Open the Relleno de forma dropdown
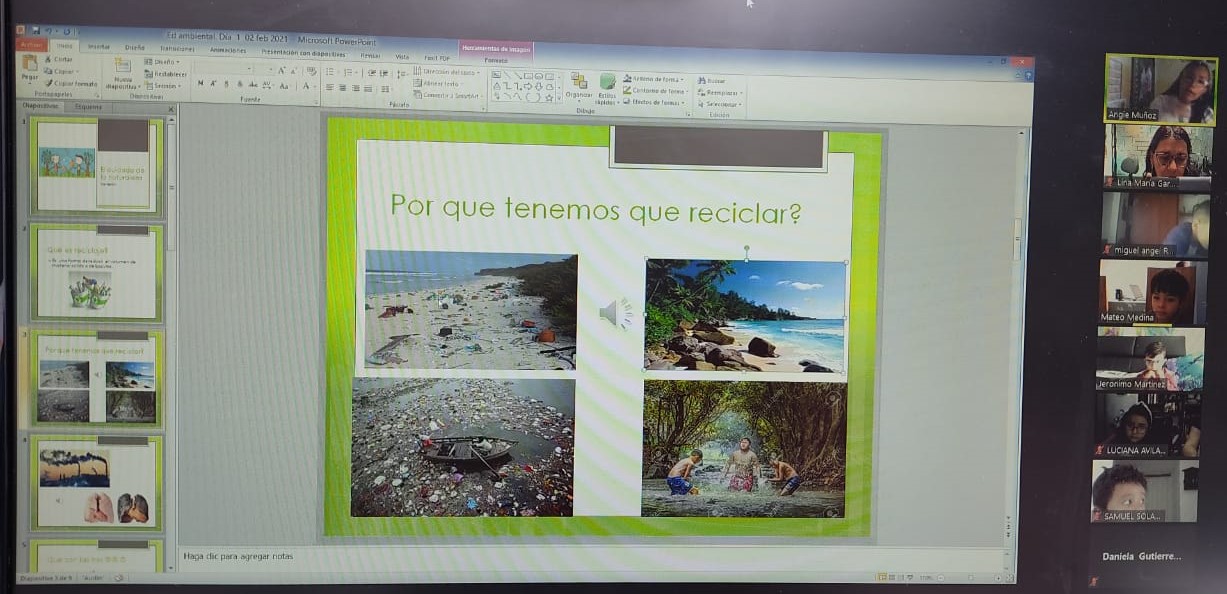Viewport: 1227px width, 594px height. click(x=654, y=79)
